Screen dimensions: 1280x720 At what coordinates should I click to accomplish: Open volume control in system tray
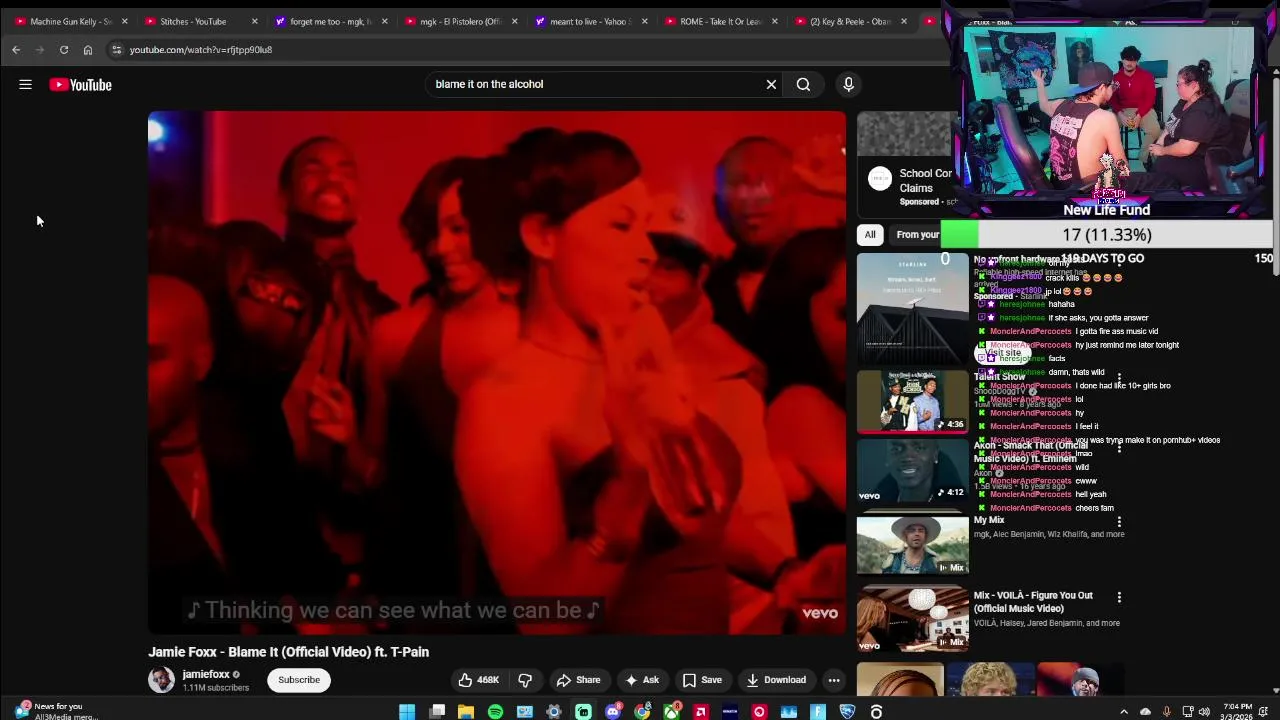tap(1204, 712)
